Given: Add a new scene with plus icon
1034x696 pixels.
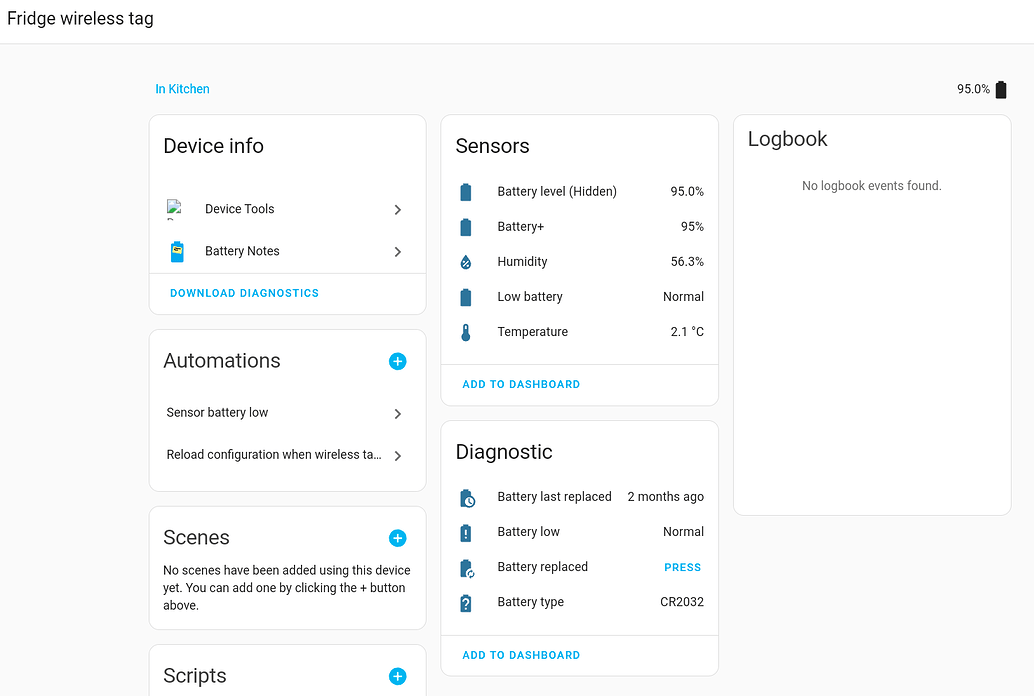Looking at the screenshot, I should [398, 538].
